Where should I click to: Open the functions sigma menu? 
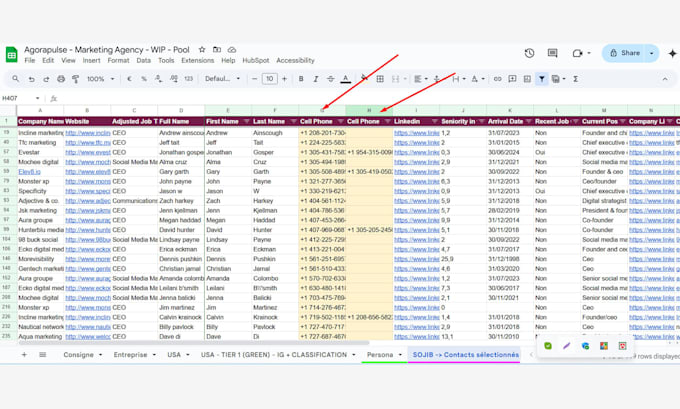(575, 79)
